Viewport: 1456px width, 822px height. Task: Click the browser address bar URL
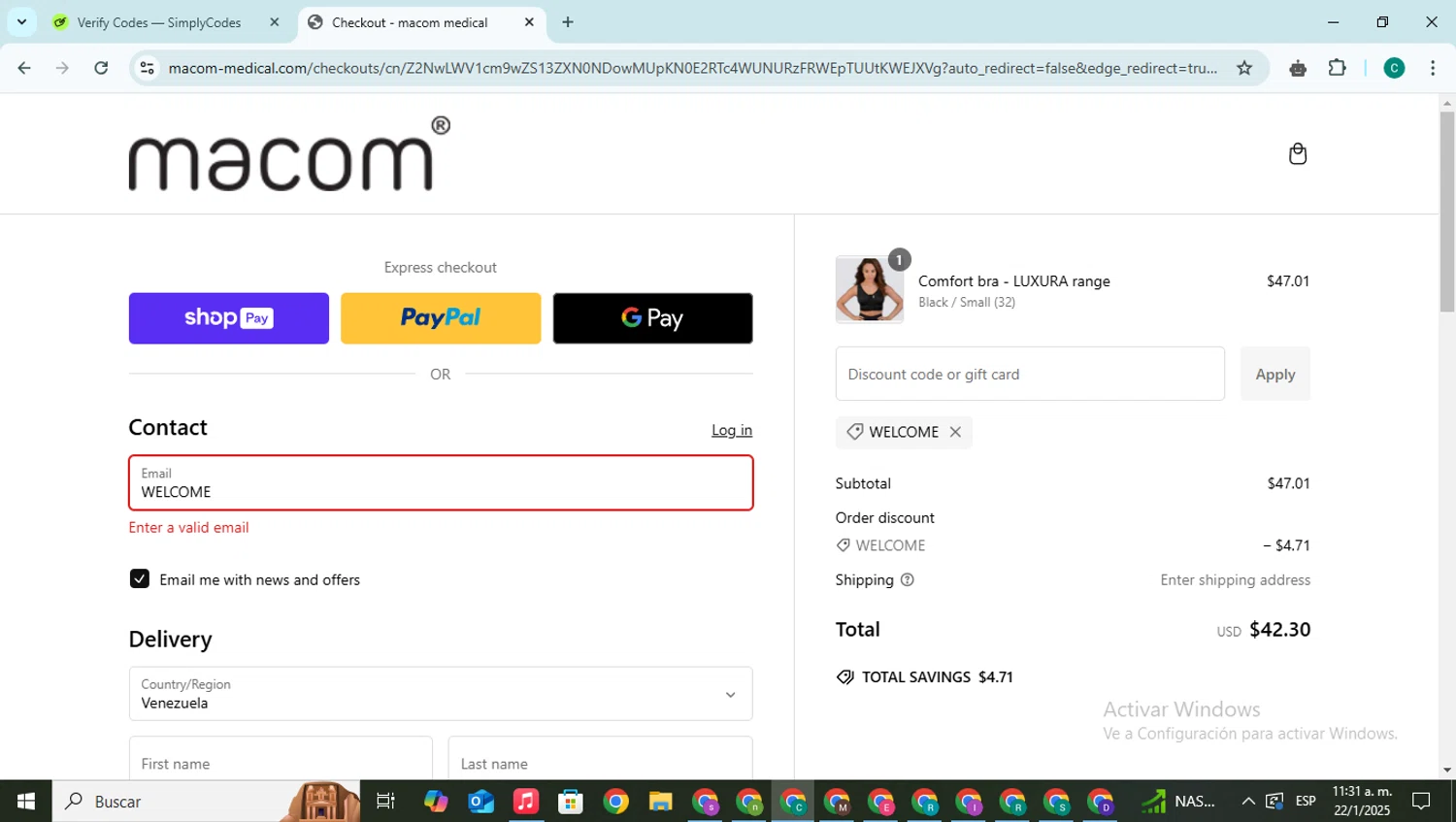pos(692,68)
